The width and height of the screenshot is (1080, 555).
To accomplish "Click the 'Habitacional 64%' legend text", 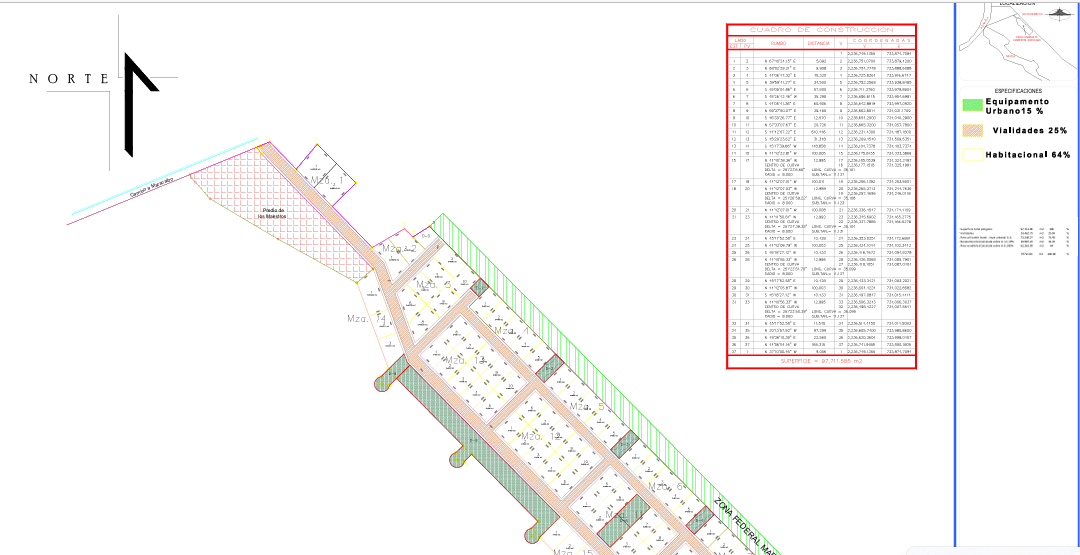I will pyautogui.click(x=1028, y=155).
